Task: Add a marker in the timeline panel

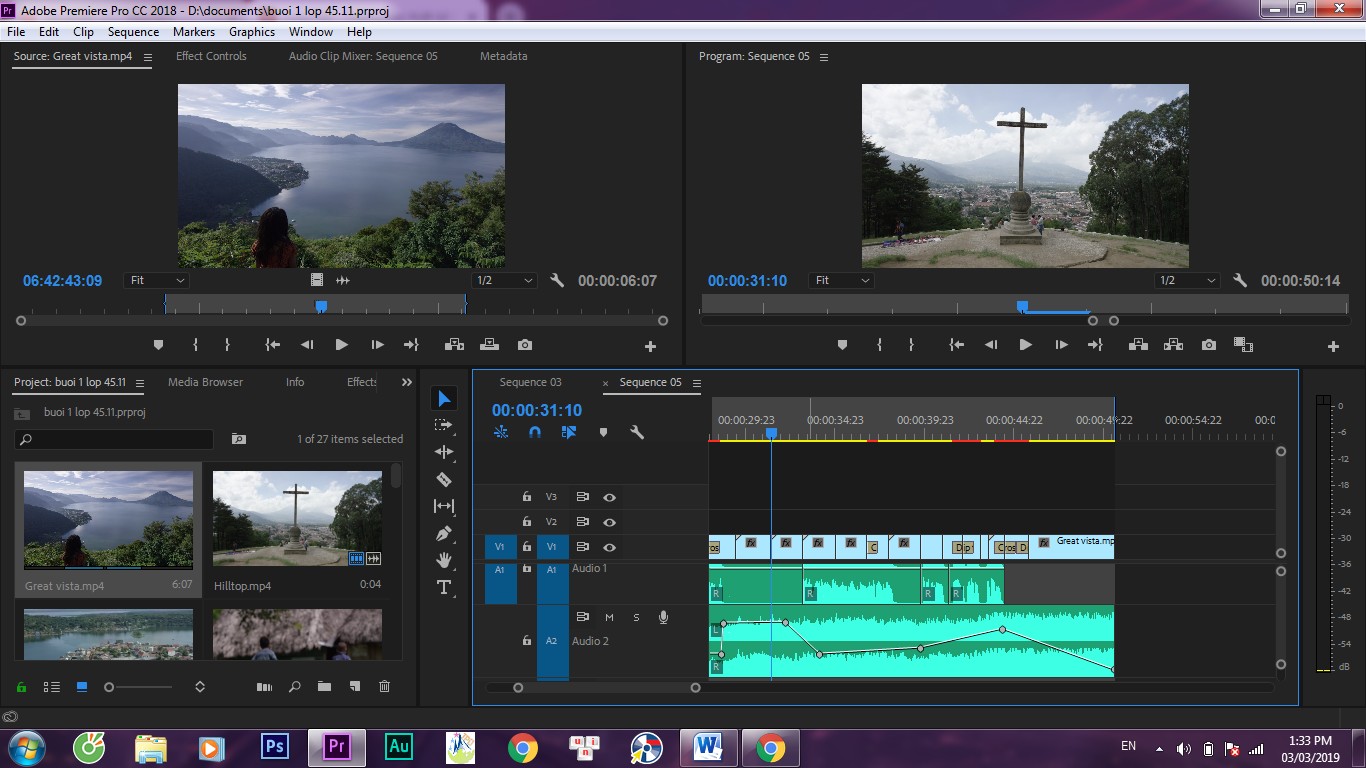Action: [603, 432]
